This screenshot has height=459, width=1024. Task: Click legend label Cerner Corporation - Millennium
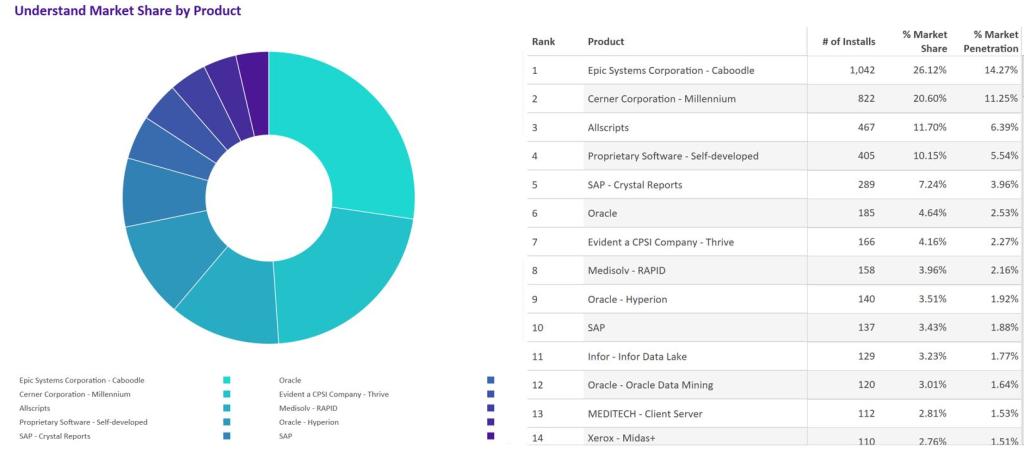click(x=74, y=394)
